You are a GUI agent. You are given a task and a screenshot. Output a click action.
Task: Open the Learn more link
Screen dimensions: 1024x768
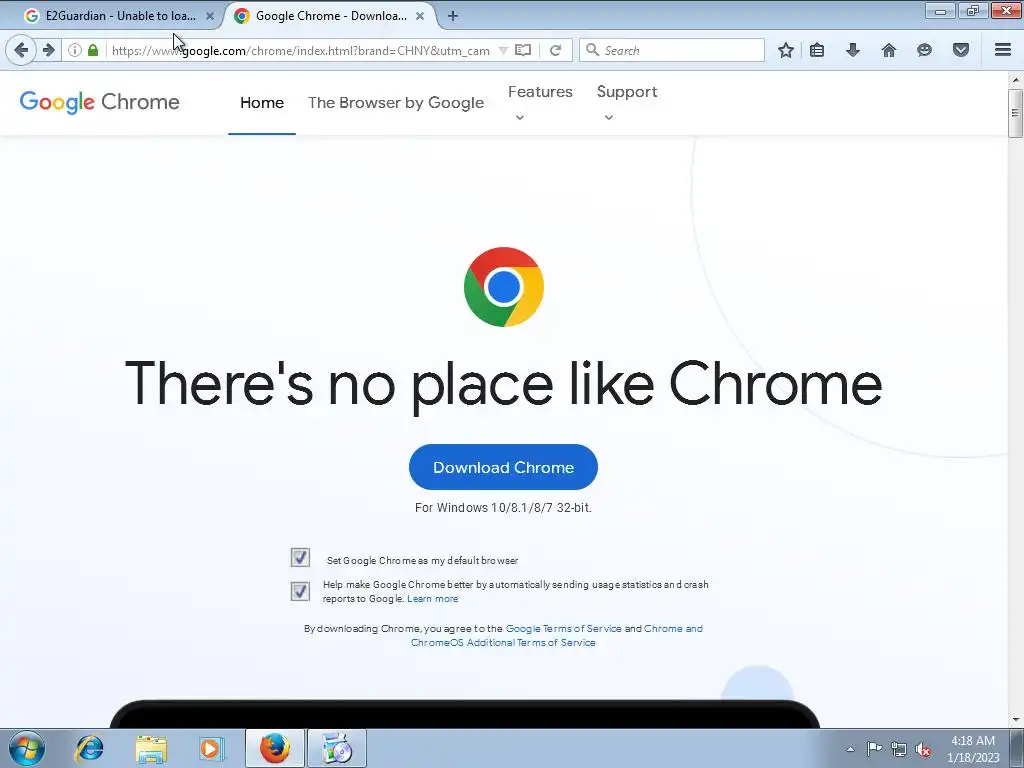432,599
